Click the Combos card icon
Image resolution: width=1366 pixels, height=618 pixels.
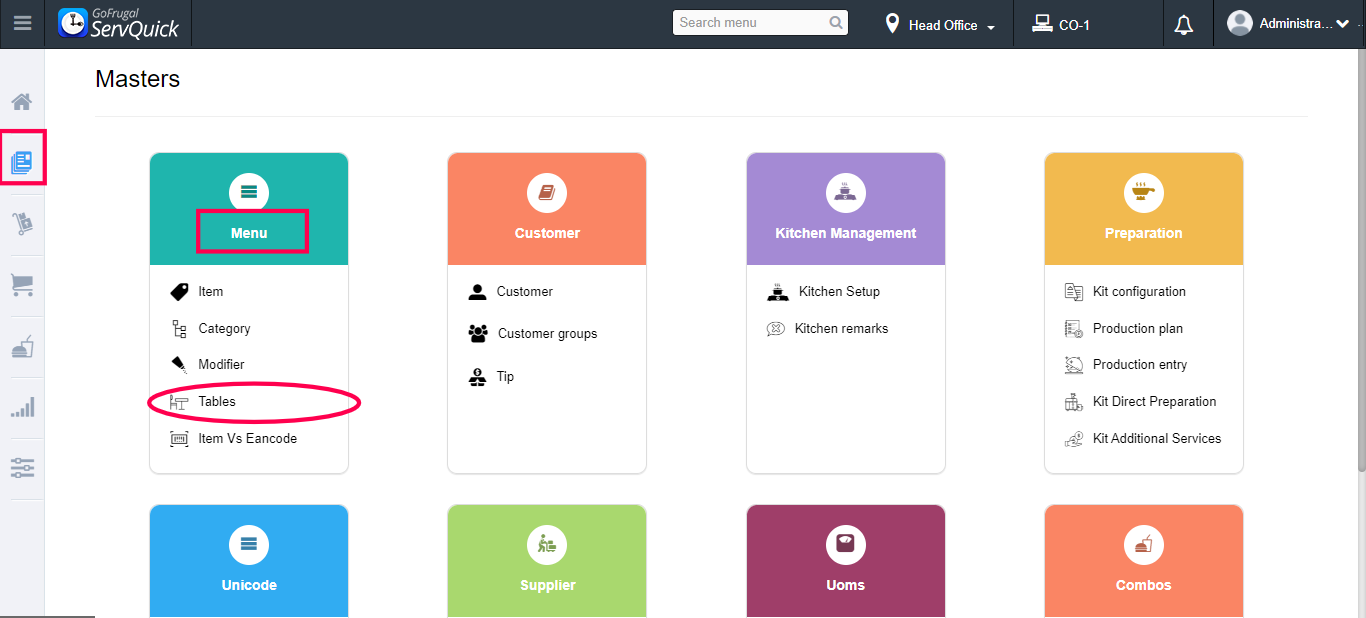[1144, 544]
